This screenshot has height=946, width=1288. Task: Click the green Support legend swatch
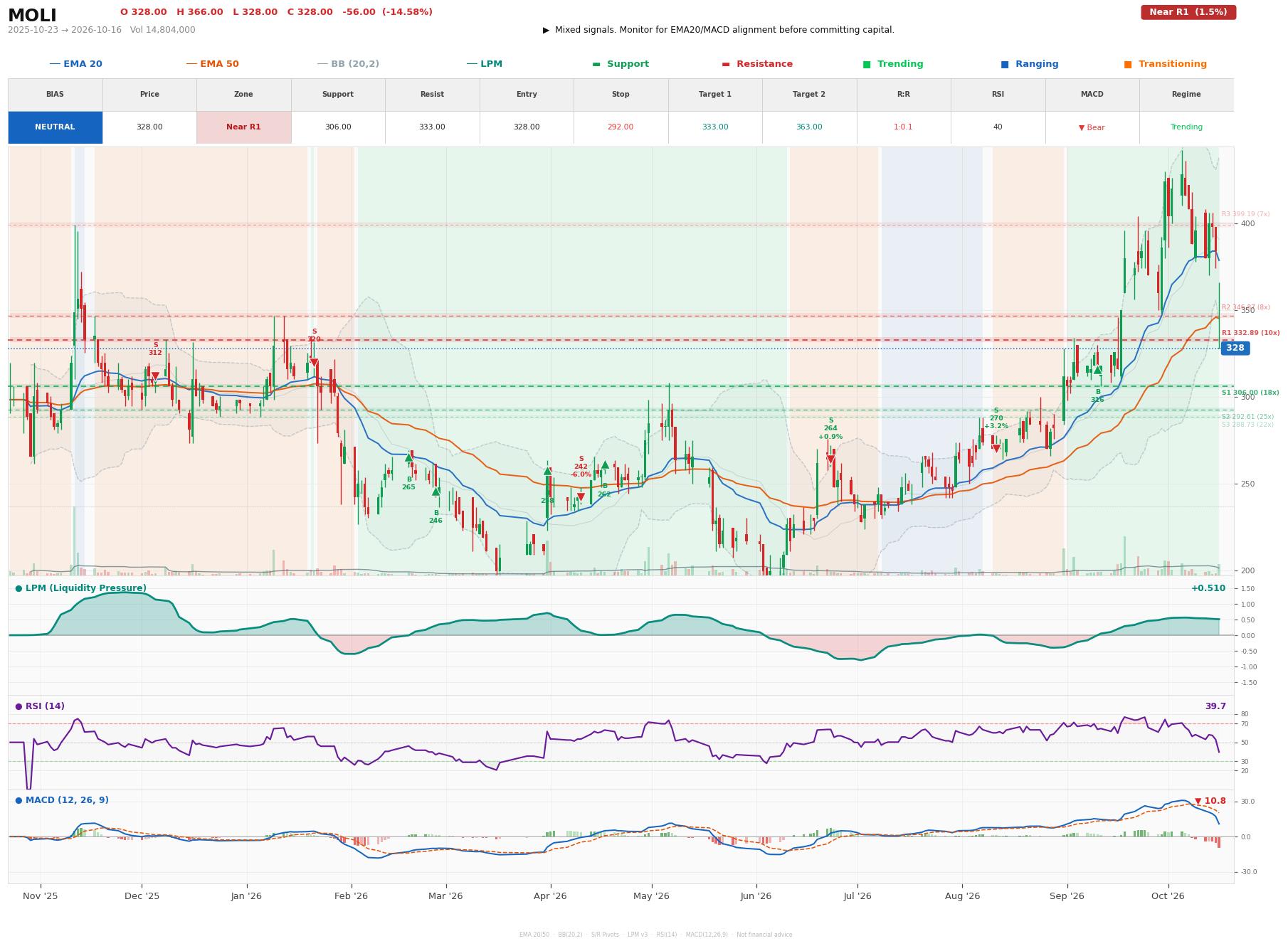(x=596, y=64)
